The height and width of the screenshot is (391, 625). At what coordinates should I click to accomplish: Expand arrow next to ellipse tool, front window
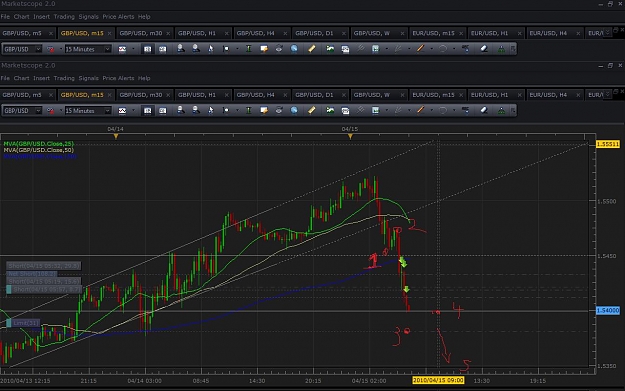(x=454, y=110)
